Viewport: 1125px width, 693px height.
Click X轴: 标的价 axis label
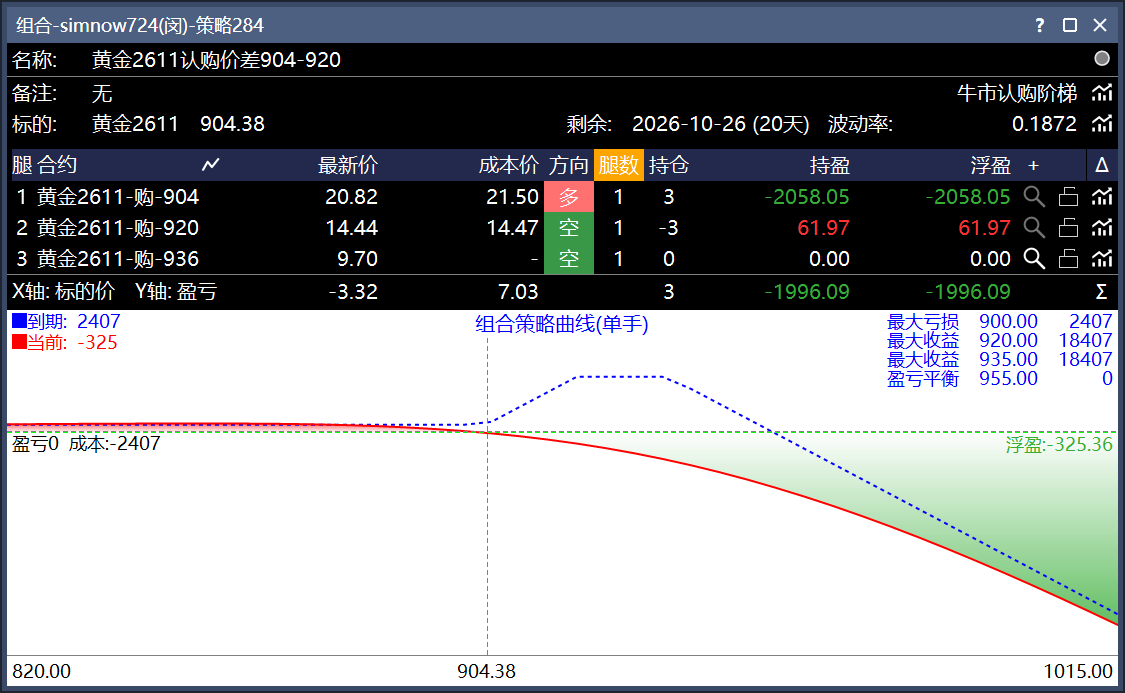click(63, 291)
